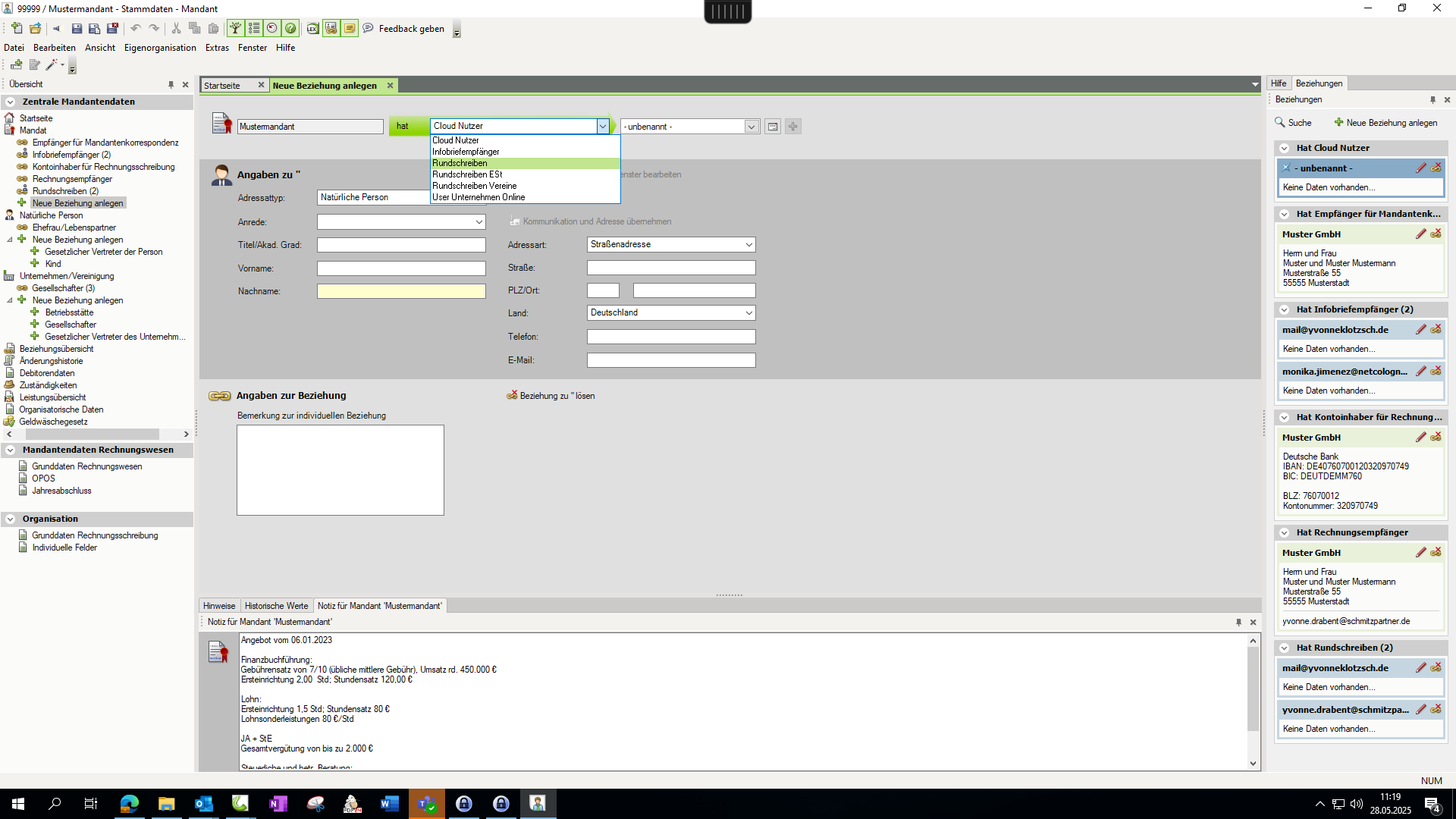Screen dimensions: 1456x819
Task: Toggle the pin on Beziehungen panel
Action: [1432, 100]
